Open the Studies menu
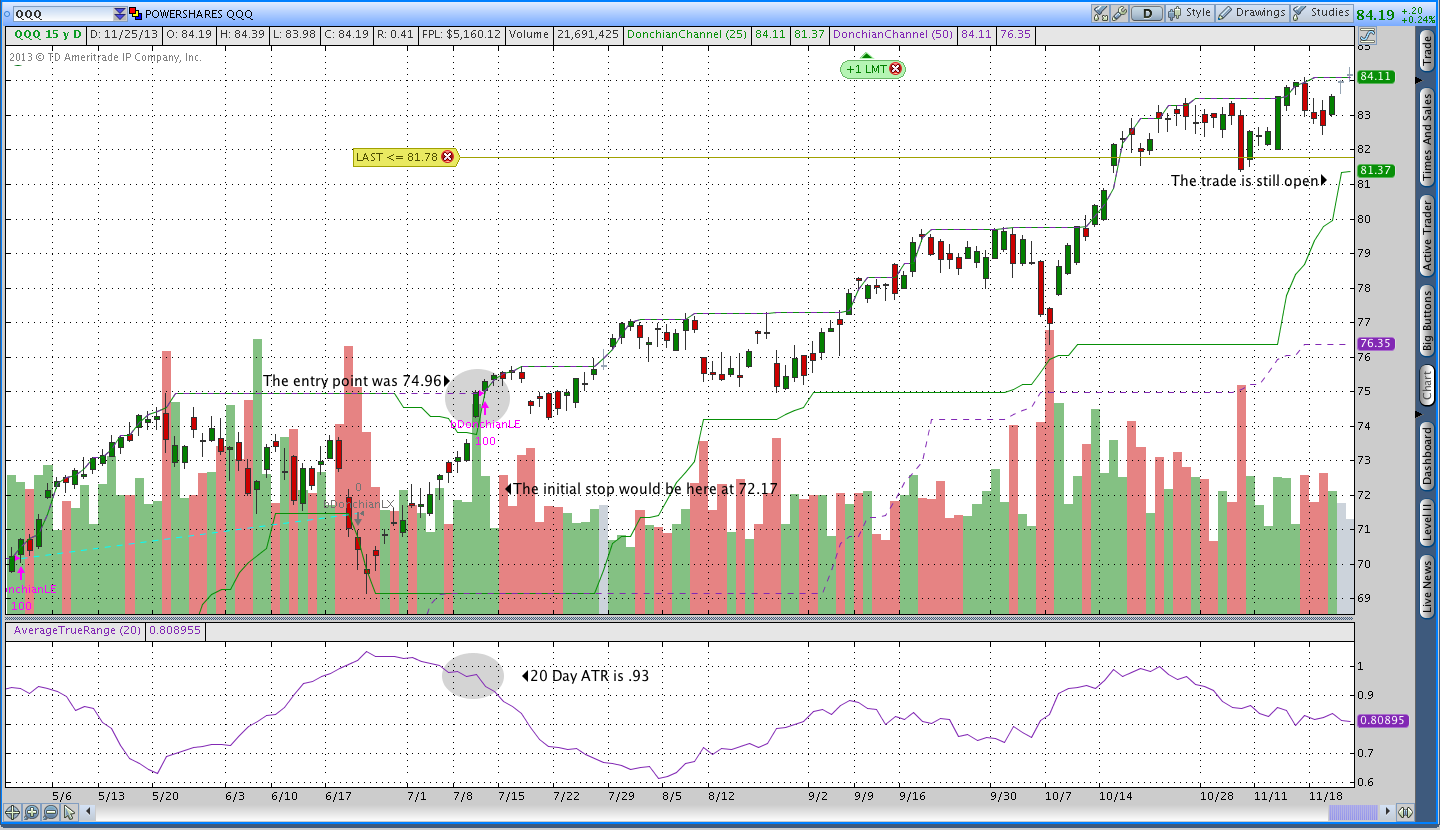This screenshot has height=830, width=1440. (1322, 13)
